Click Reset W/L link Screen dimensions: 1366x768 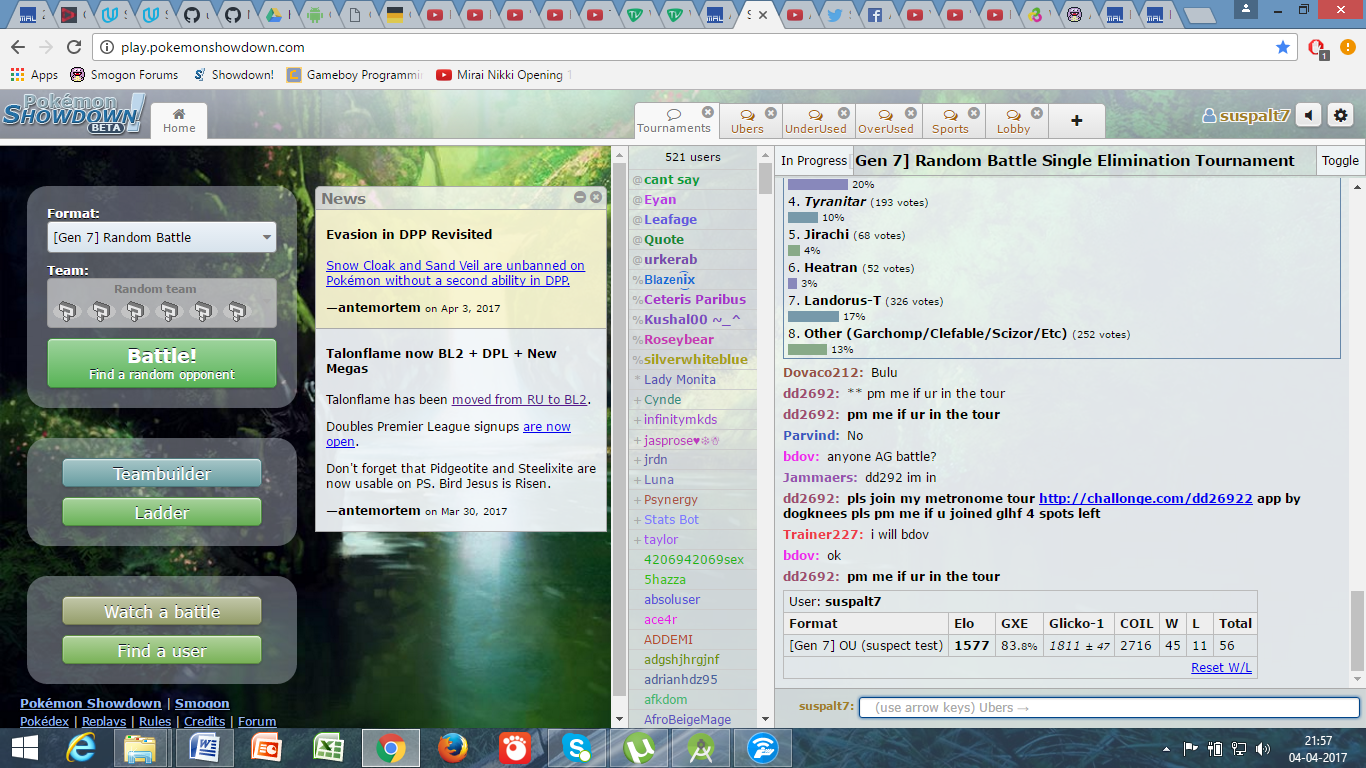coord(1221,668)
